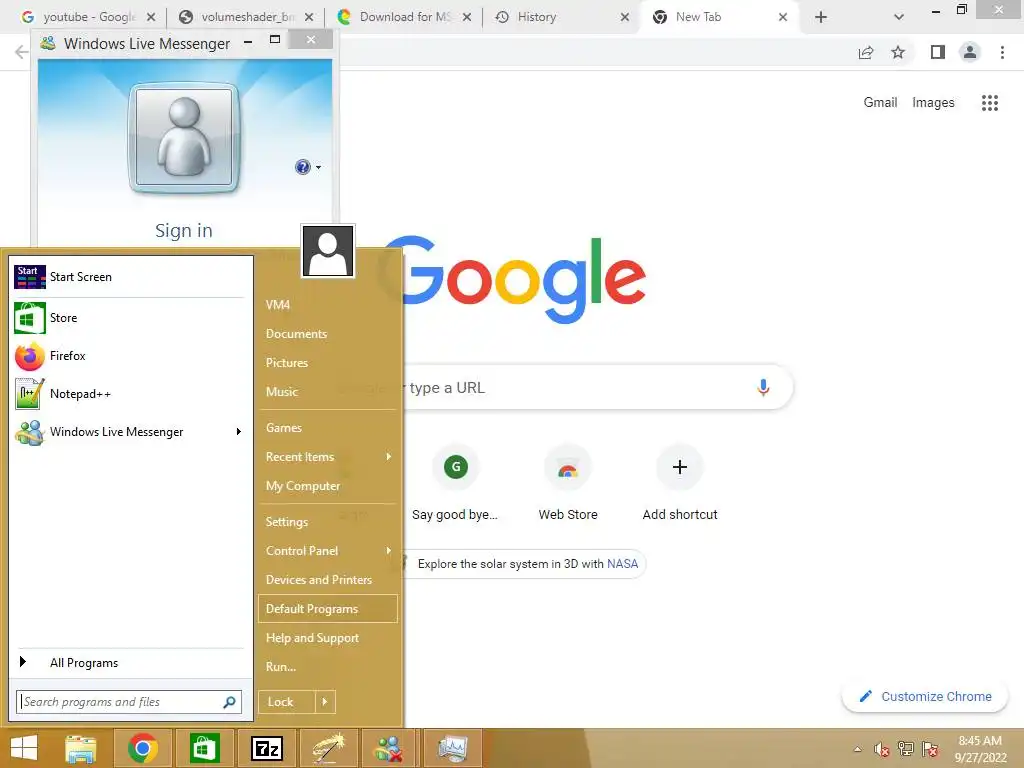The height and width of the screenshot is (768, 1024).
Task: Click the network tray icon
Action: point(906,749)
